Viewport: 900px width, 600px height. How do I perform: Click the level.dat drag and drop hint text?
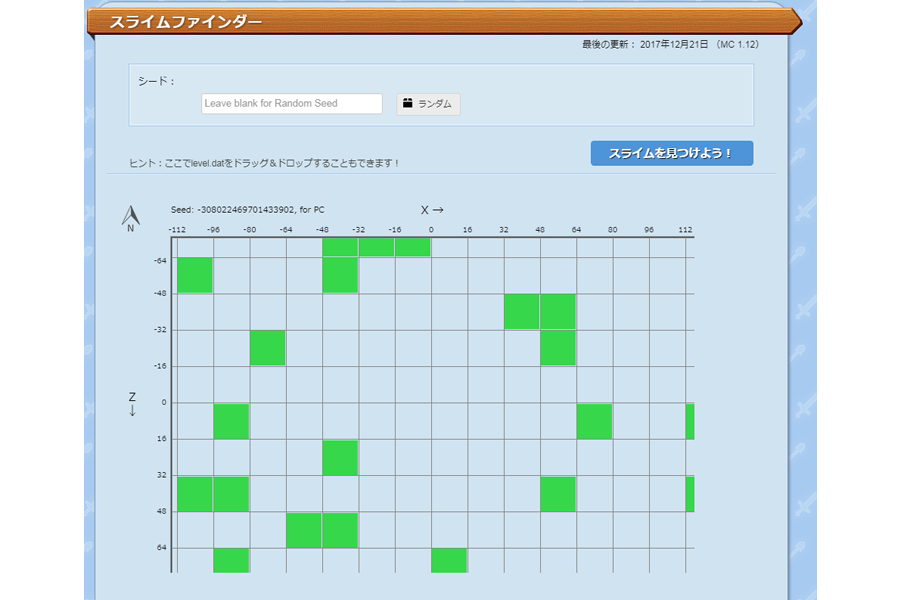(x=264, y=163)
